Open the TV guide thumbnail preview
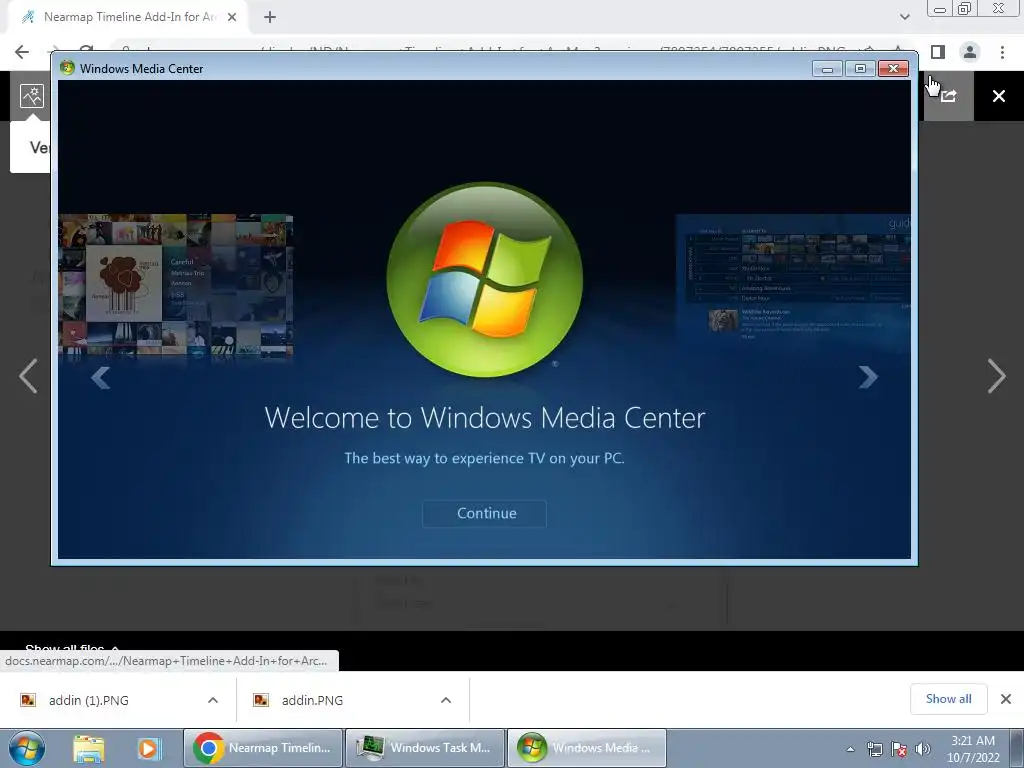Image resolution: width=1024 pixels, height=768 pixels. (793, 280)
